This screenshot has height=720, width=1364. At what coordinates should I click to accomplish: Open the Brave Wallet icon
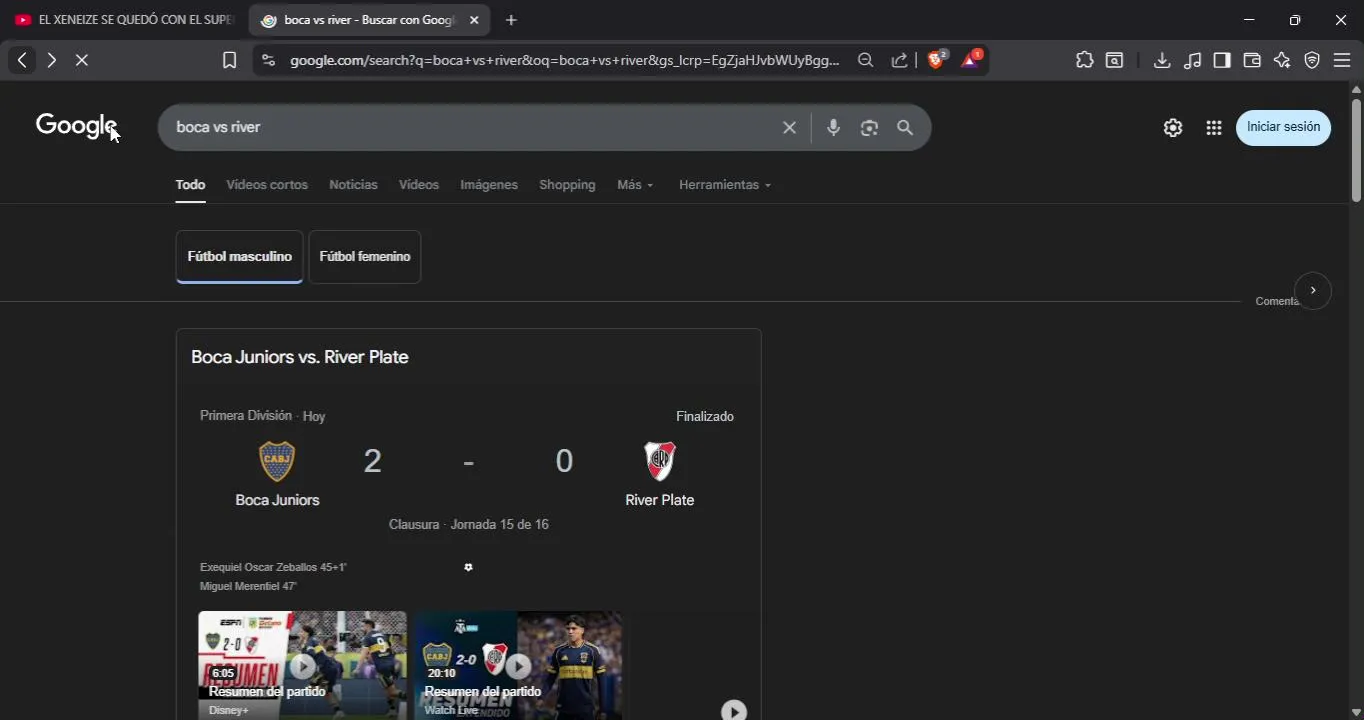click(x=1251, y=60)
